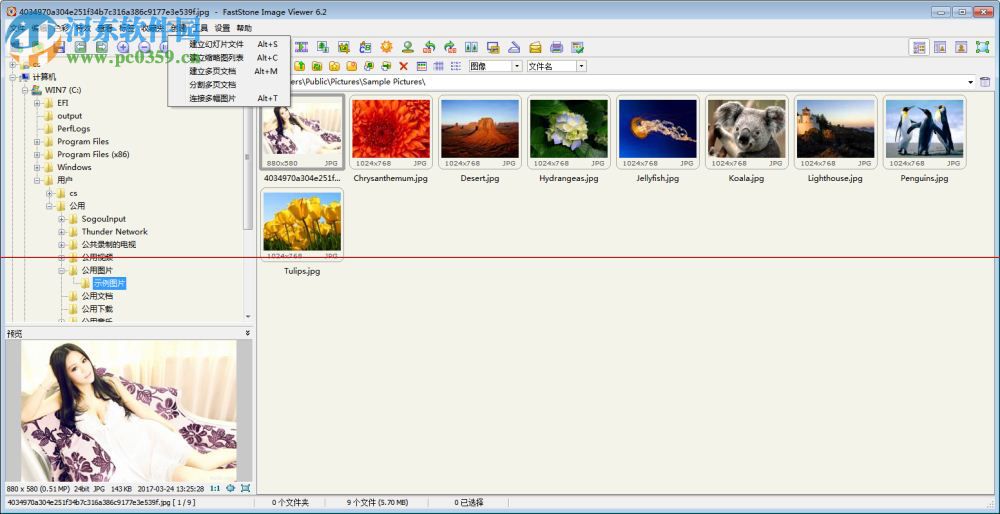Viewport: 1000px width, 514px height.
Task: Open the favorites folder star icon
Action: [334, 66]
